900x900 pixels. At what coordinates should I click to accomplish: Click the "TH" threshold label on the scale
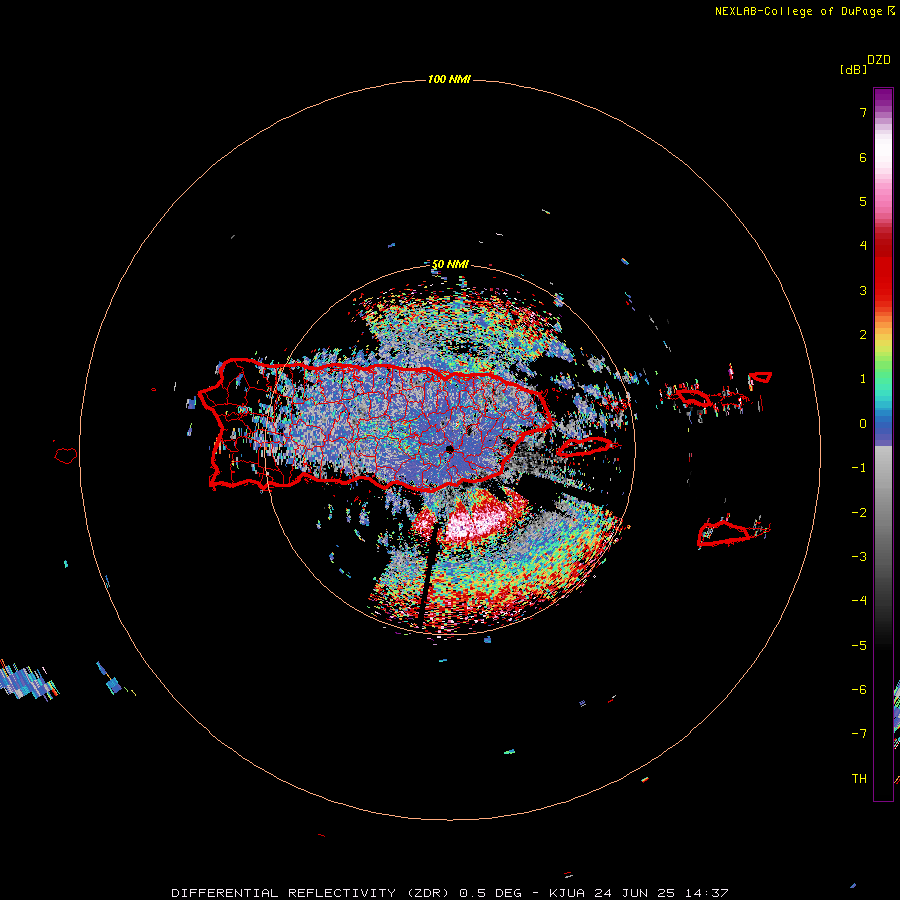point(859,779)
